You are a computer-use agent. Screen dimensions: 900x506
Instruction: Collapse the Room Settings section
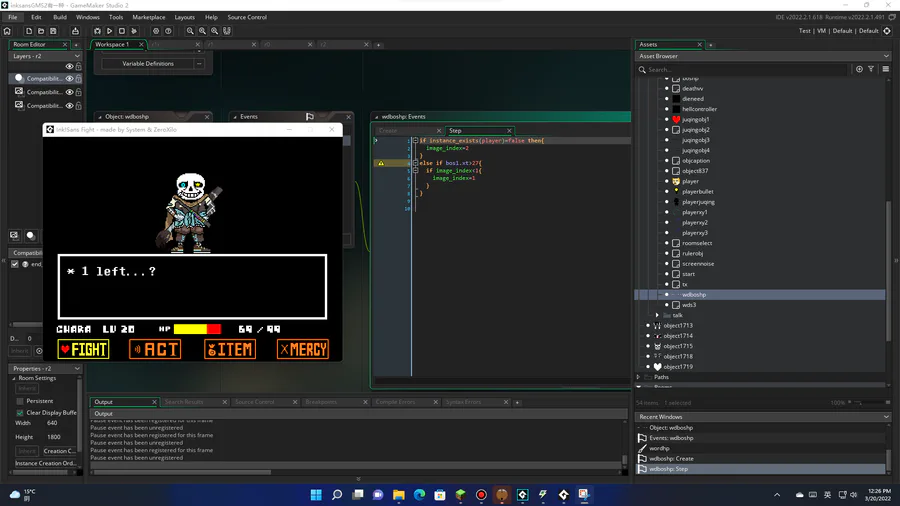(x=14, y=379)
